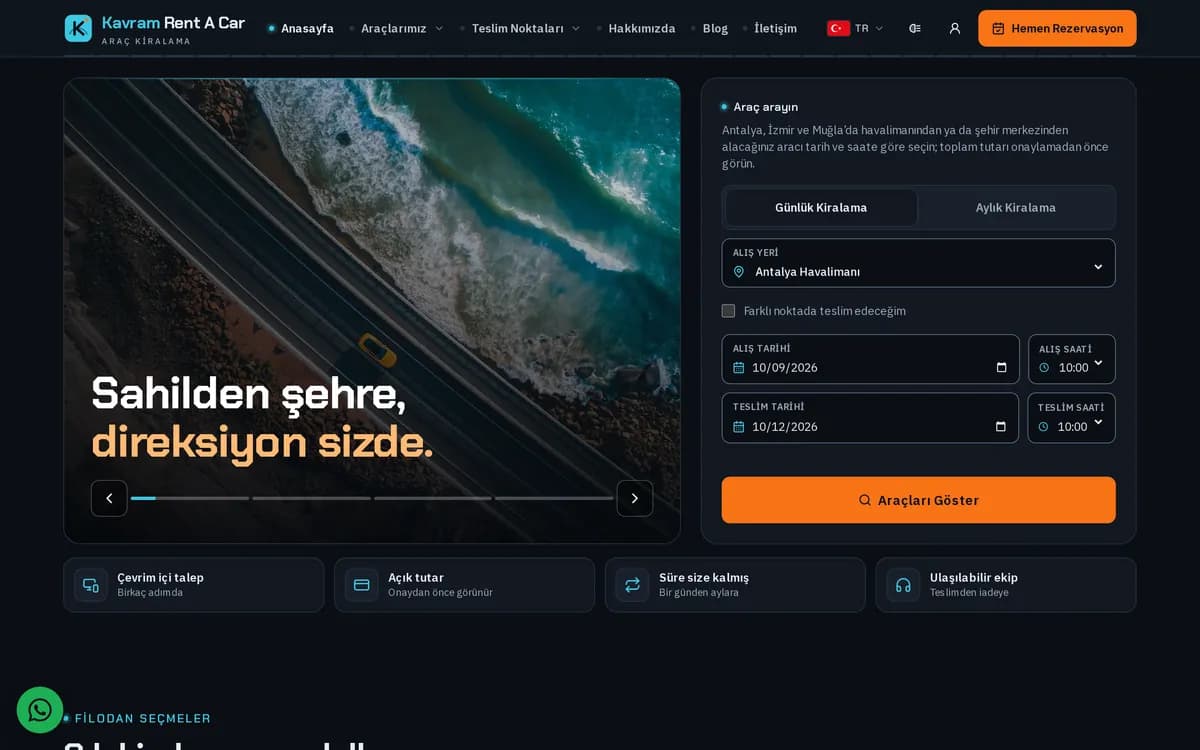Select Günlük Kiralama option

point(821,208)
